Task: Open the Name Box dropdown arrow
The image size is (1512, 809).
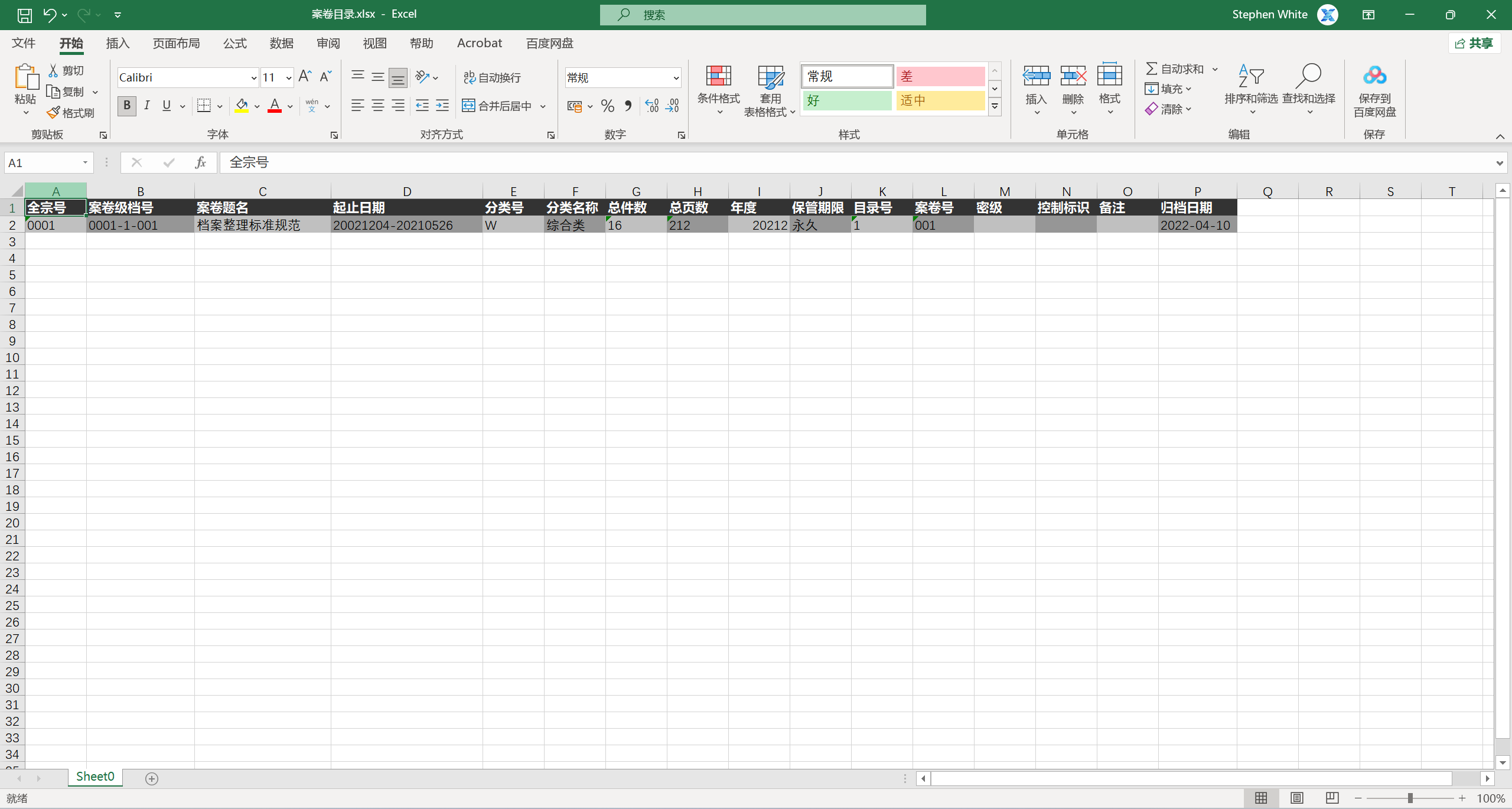Action: pos(85,162)
